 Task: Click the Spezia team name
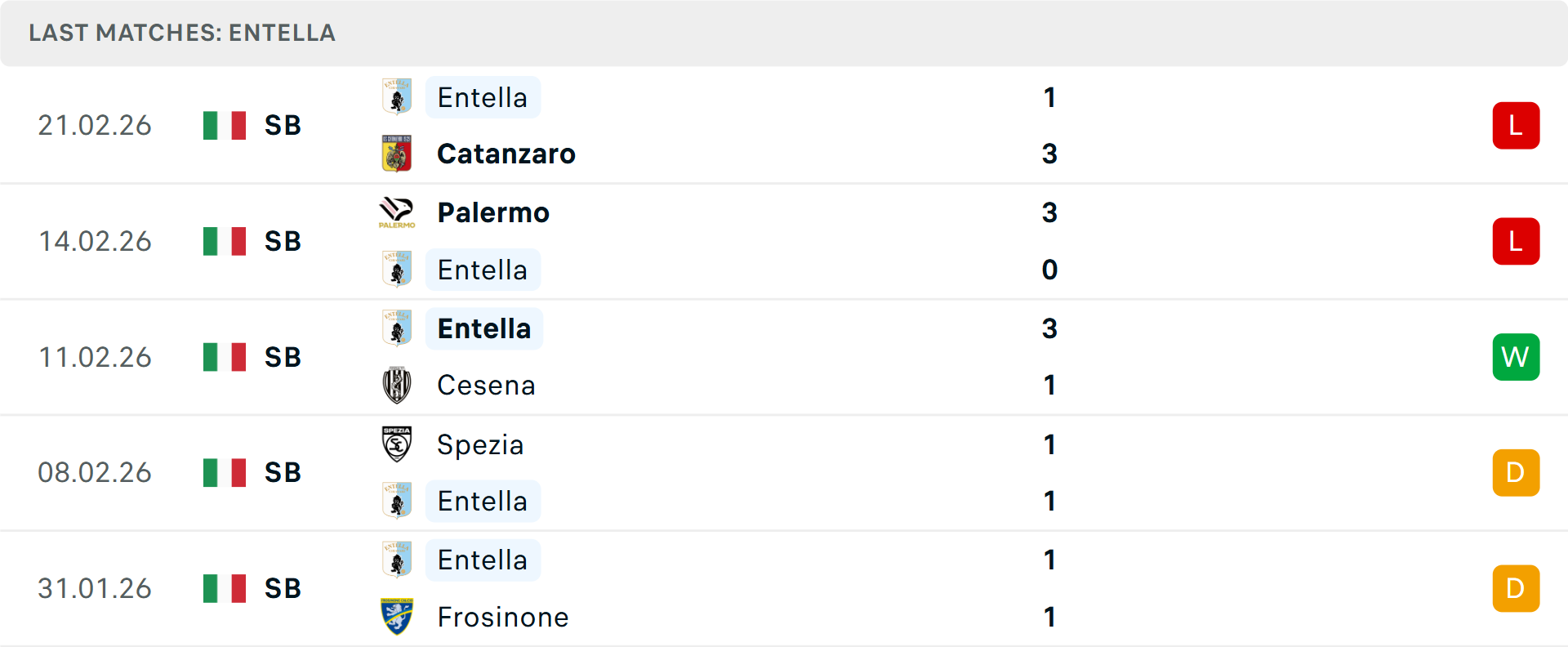pos(480,444)
